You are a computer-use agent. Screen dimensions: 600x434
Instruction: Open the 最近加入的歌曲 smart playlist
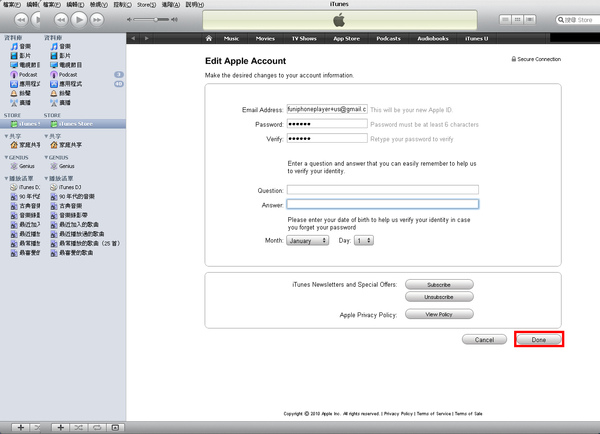click(x=75, y=224)
